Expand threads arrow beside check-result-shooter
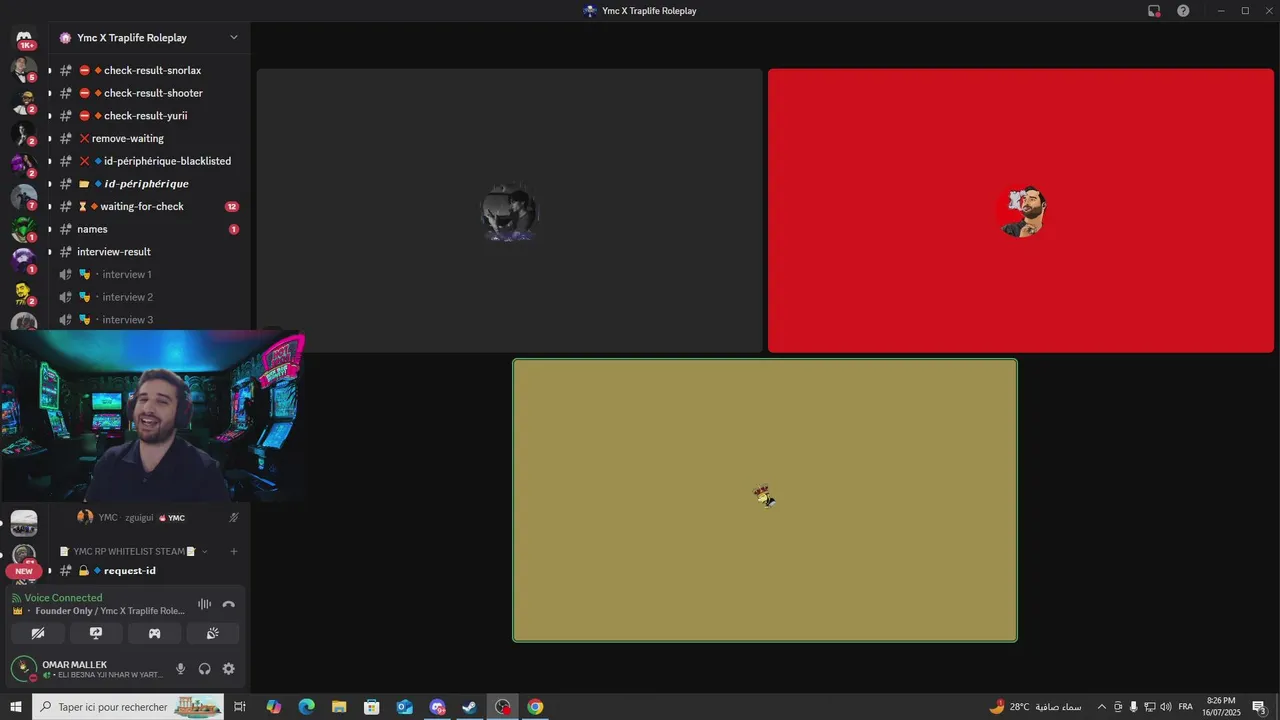The image size is (1280, 720). [x=49, y=93]
